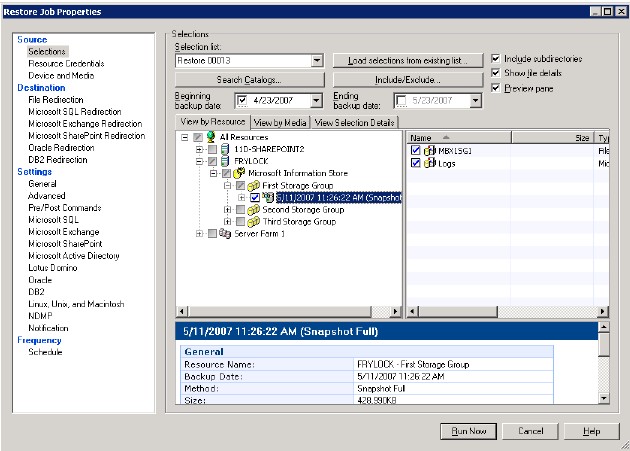Viewport: 630px width, 451px height.
Task: Toggle Preview pane checkbox
Action: pyautogui.click(x=496, y=88)
